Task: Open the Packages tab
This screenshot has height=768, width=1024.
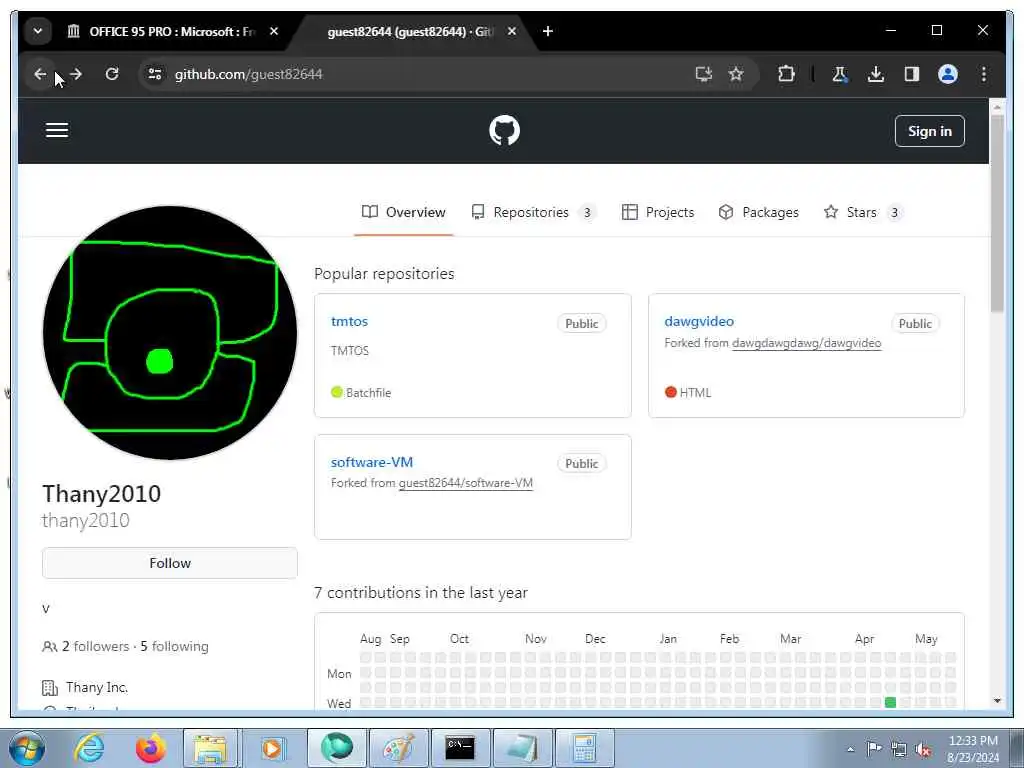Action: coord(758,212)
